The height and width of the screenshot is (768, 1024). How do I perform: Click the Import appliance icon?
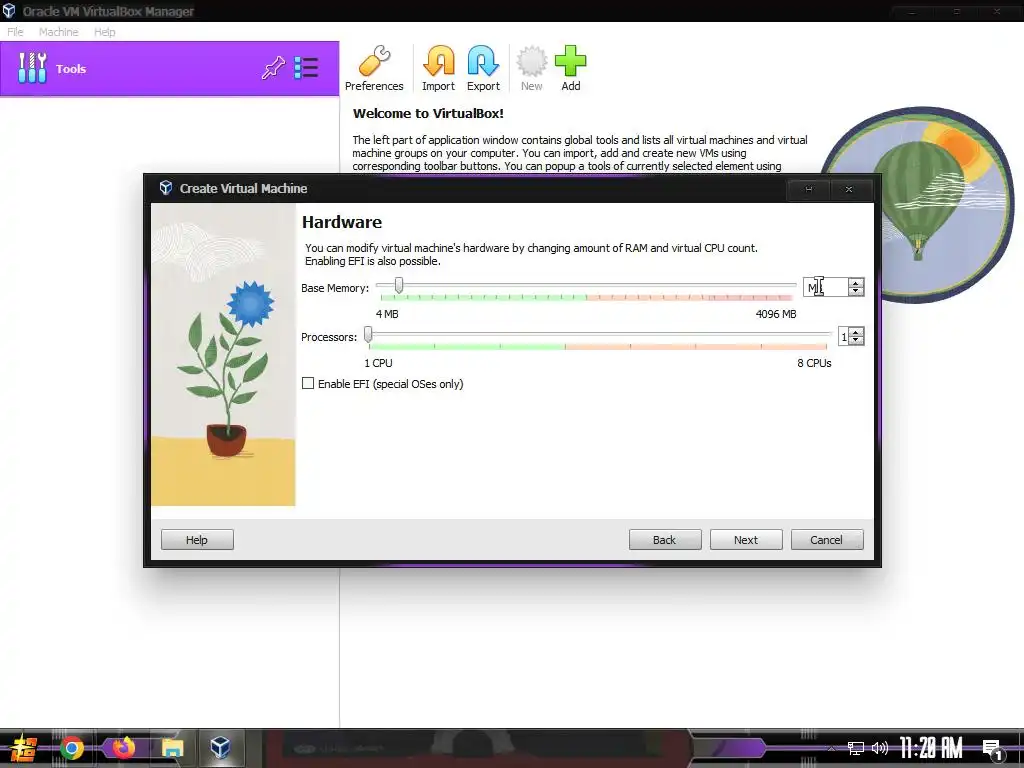point(438,69)
